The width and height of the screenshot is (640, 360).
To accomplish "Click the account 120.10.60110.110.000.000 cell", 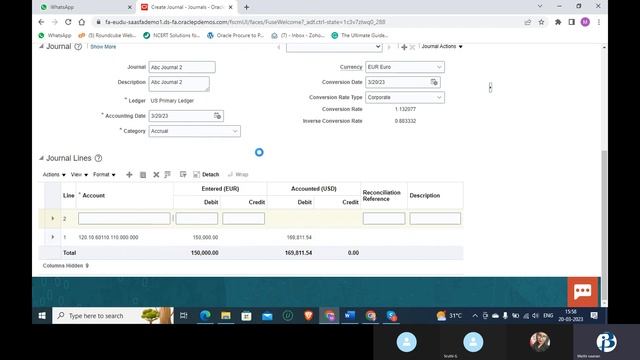I will (108, 237).
